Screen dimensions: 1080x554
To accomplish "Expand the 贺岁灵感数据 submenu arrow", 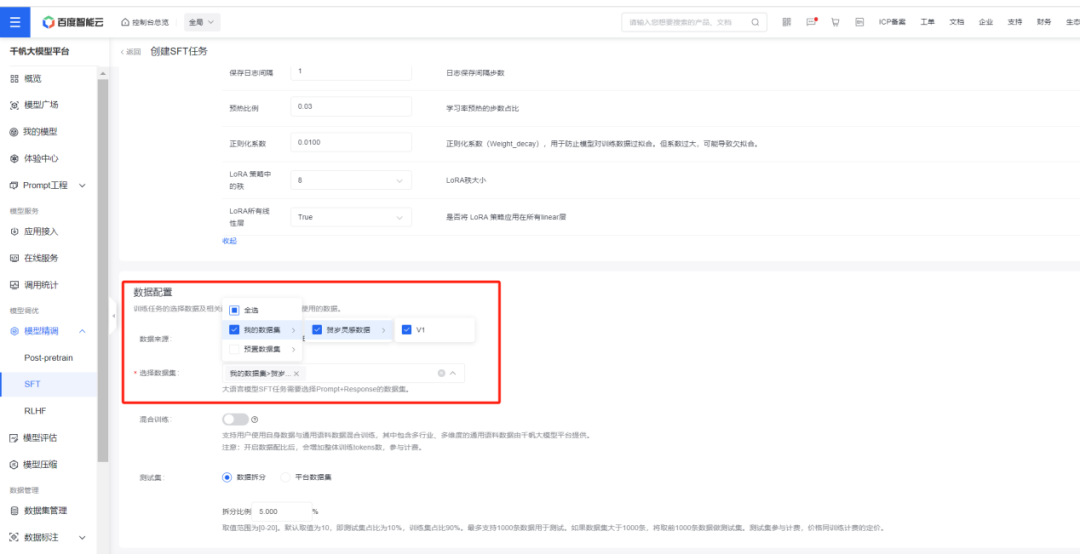I will tap(384, 330).
